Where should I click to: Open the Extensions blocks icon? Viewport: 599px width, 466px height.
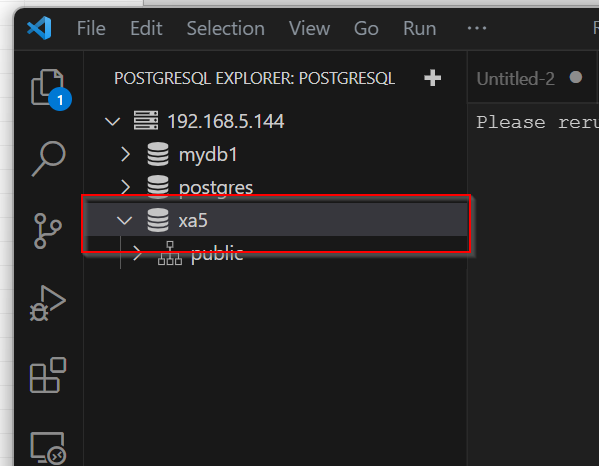[48, 375]
